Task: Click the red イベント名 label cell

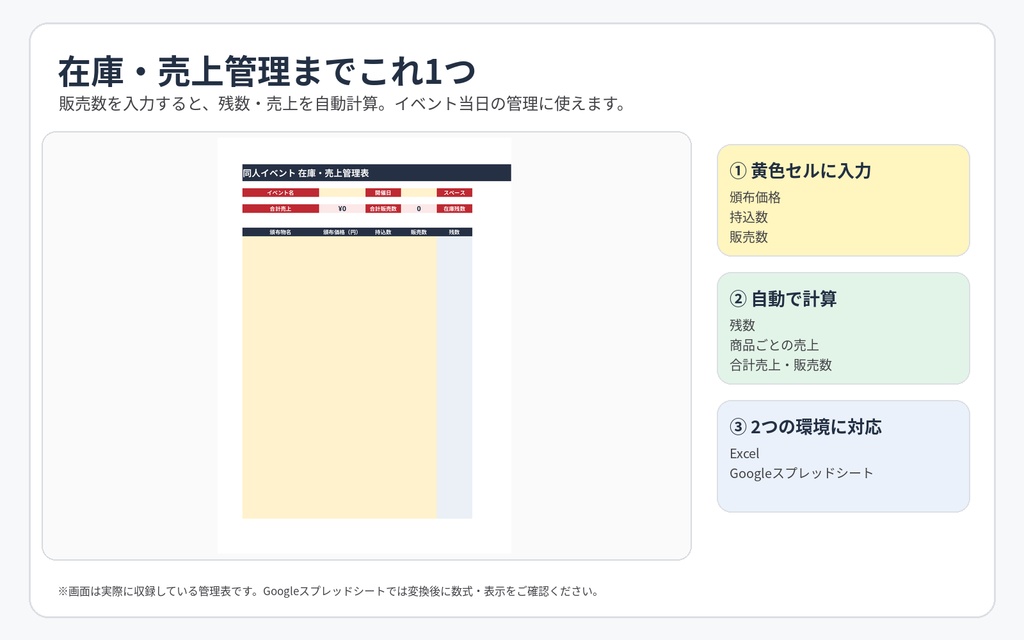Action: tap(281, 193)
